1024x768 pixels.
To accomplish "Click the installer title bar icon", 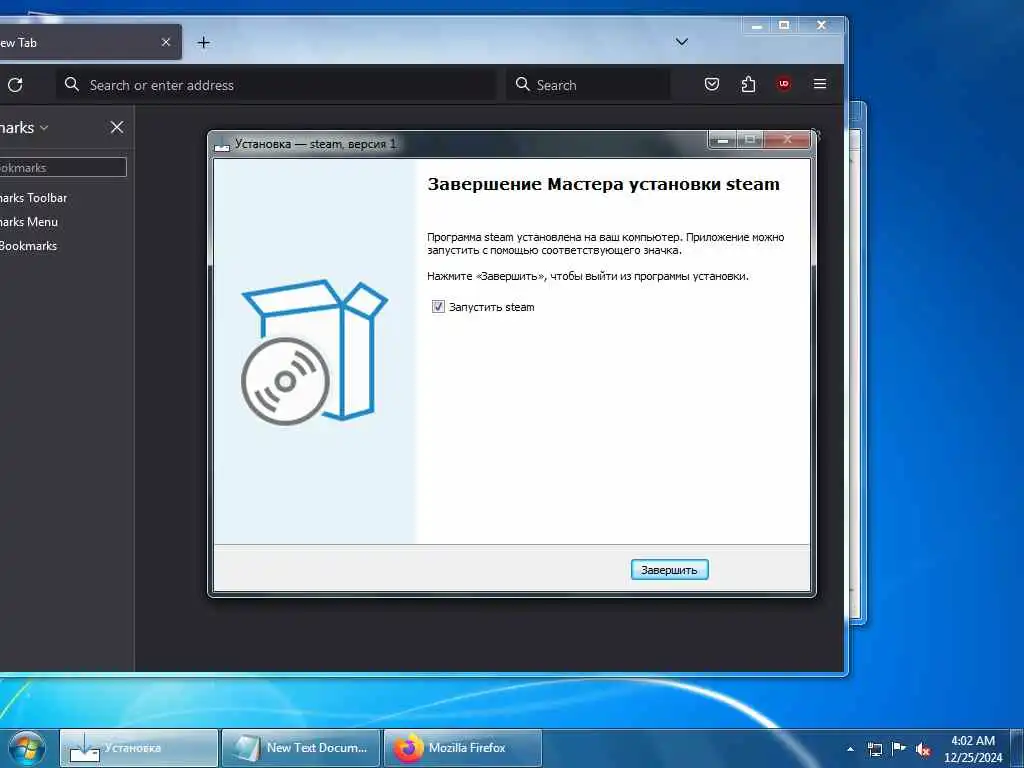I will 222,144.
